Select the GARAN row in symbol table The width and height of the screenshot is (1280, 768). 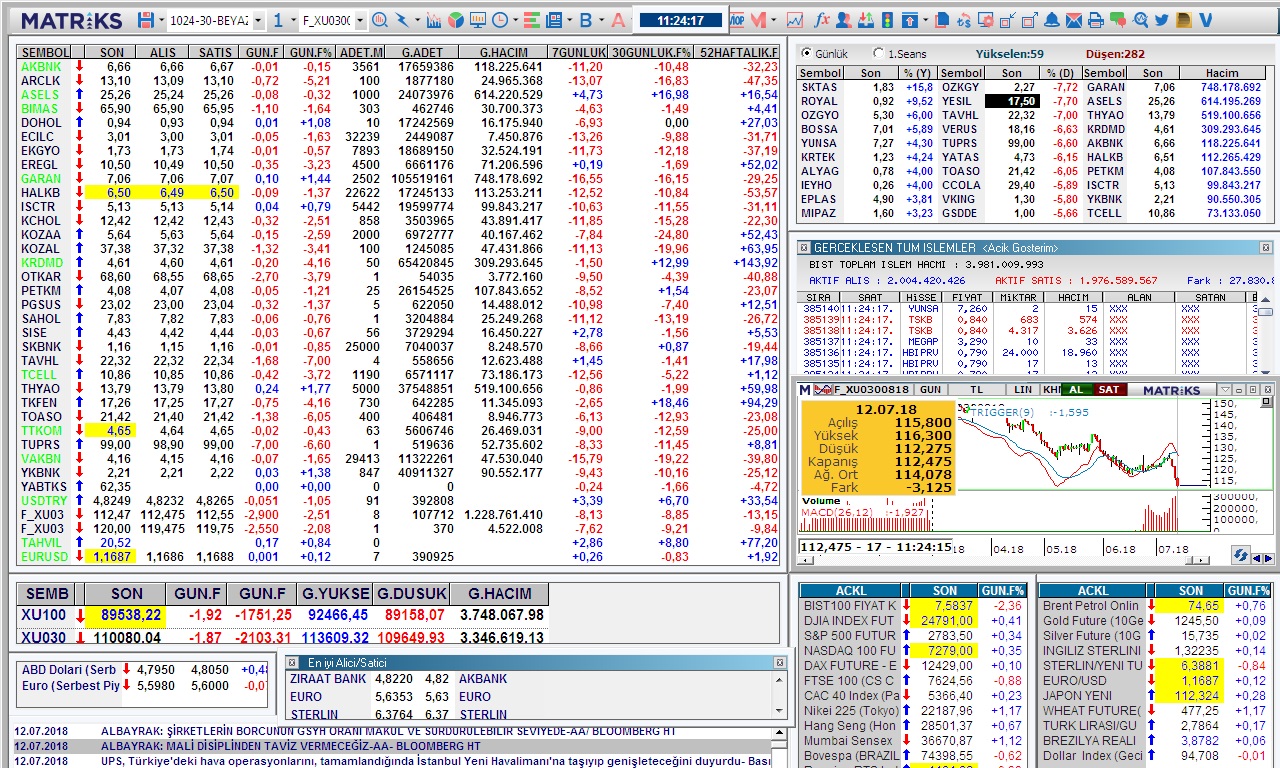(x=399, y=178)
